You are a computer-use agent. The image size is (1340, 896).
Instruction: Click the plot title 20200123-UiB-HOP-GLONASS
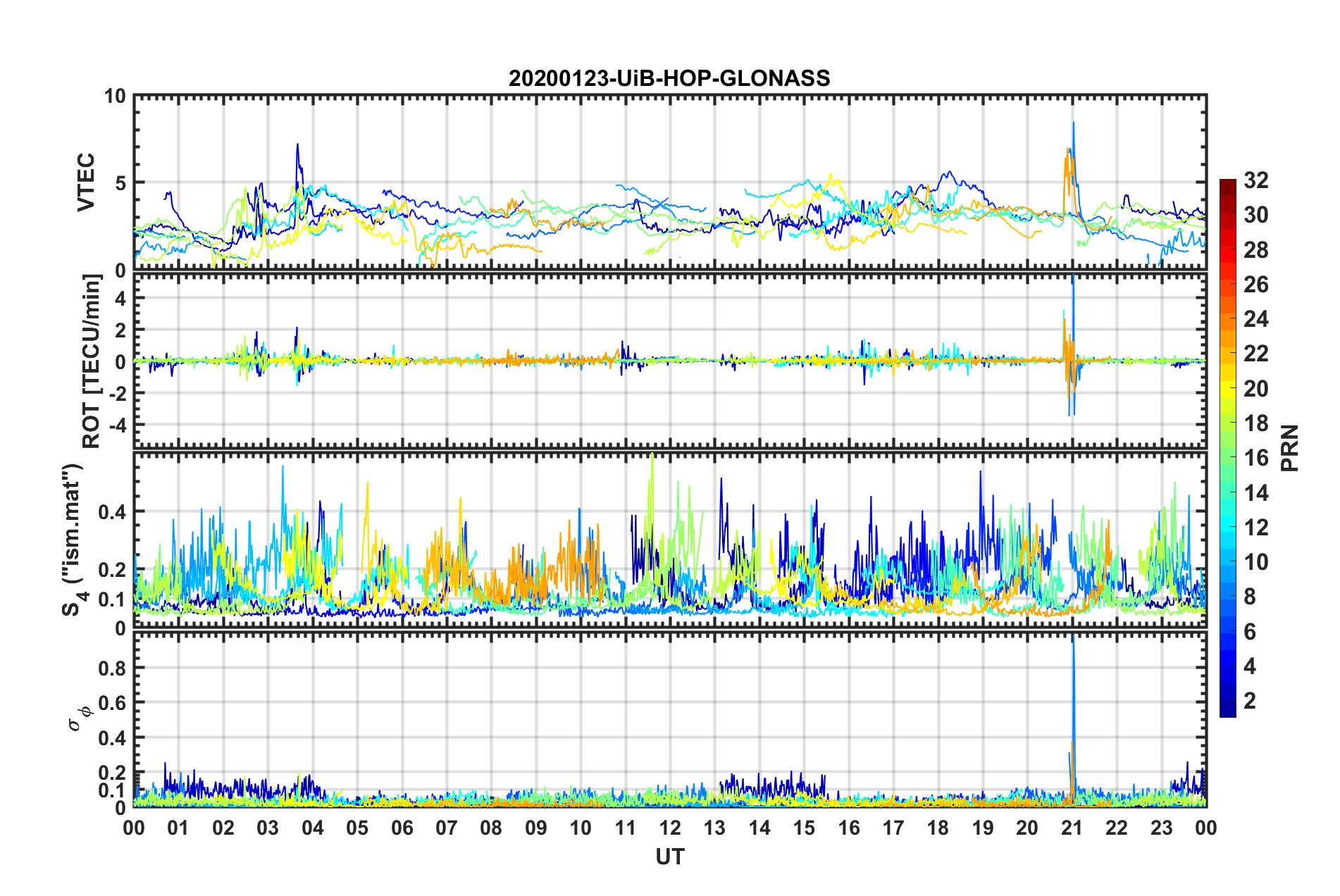coord(669,78)
